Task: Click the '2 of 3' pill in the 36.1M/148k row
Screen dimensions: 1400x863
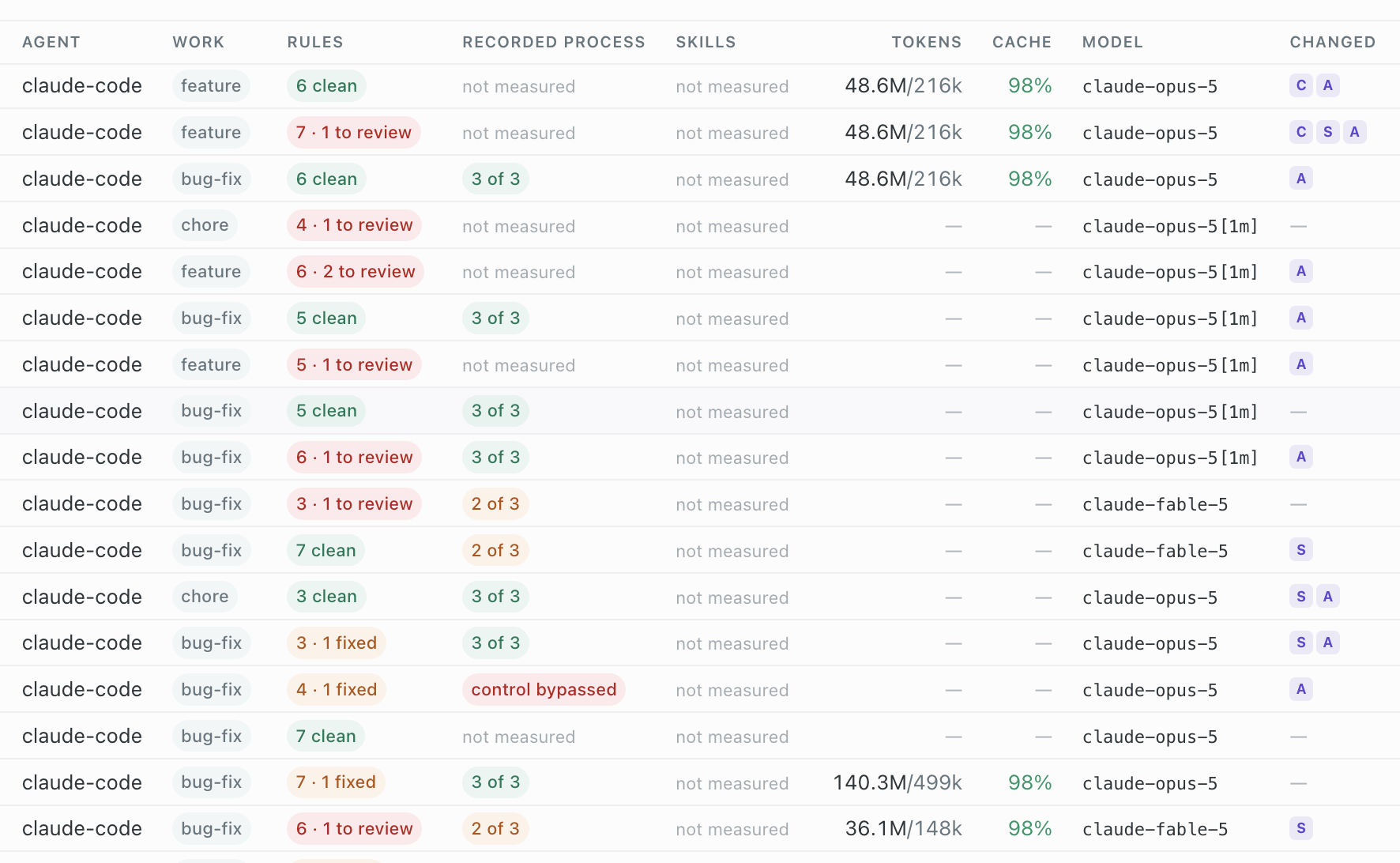Action: click(495, 828)
